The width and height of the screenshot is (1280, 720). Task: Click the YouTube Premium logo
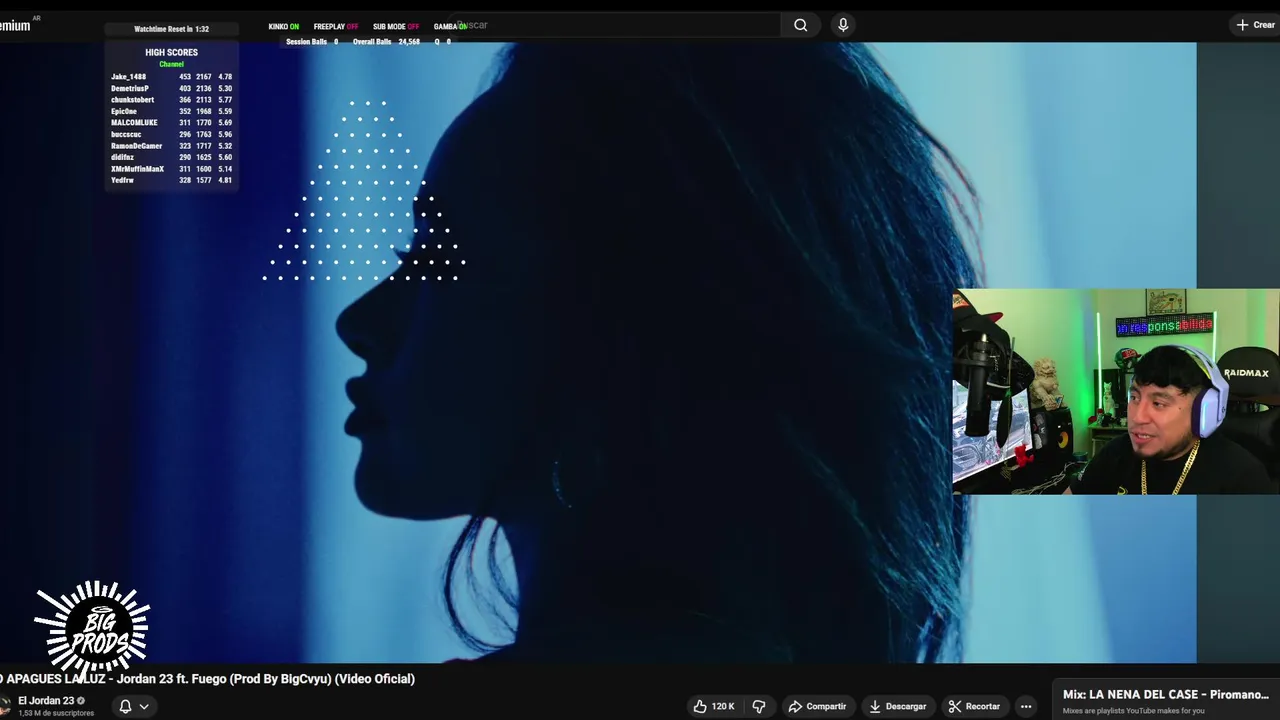(x=15, y=26)
